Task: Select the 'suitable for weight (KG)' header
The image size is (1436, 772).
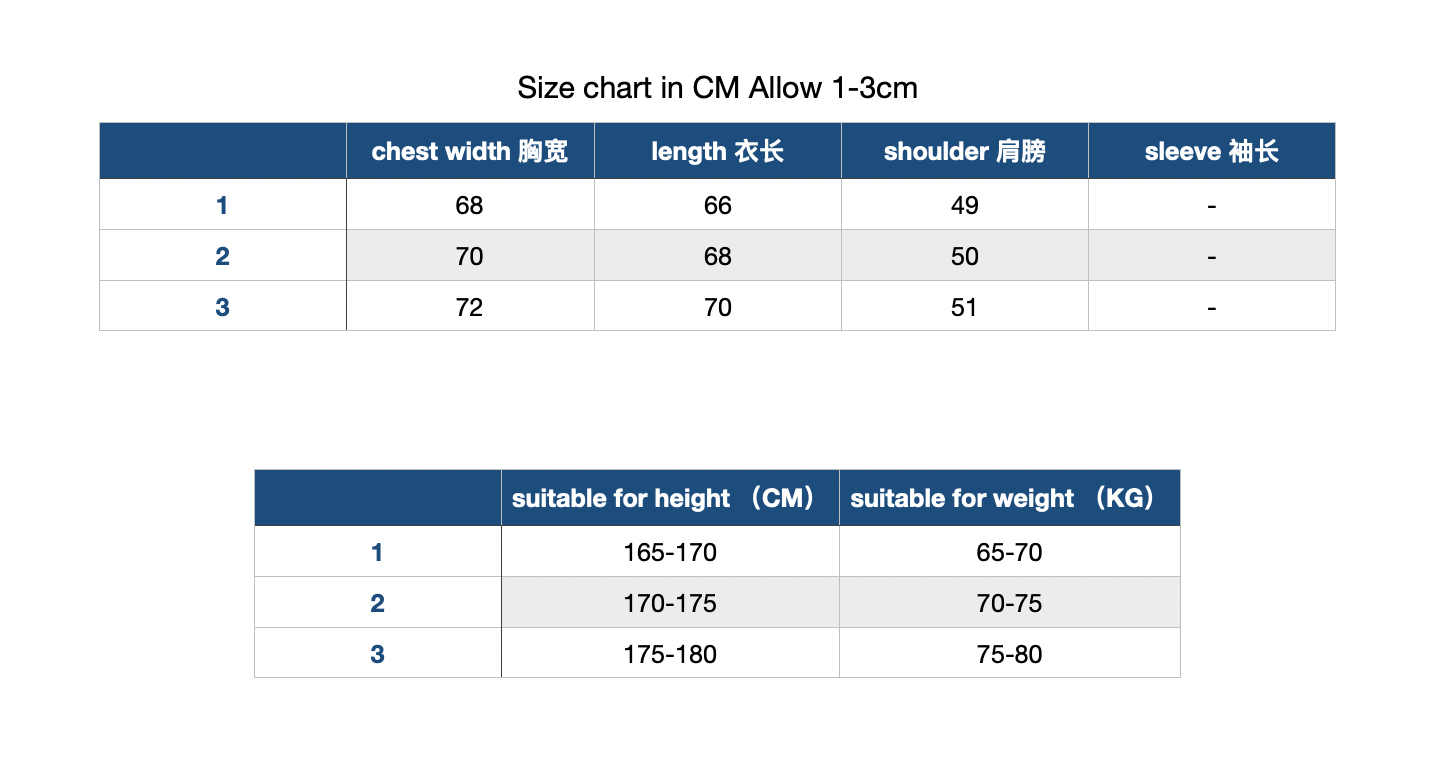Action: pos(1010,498)
